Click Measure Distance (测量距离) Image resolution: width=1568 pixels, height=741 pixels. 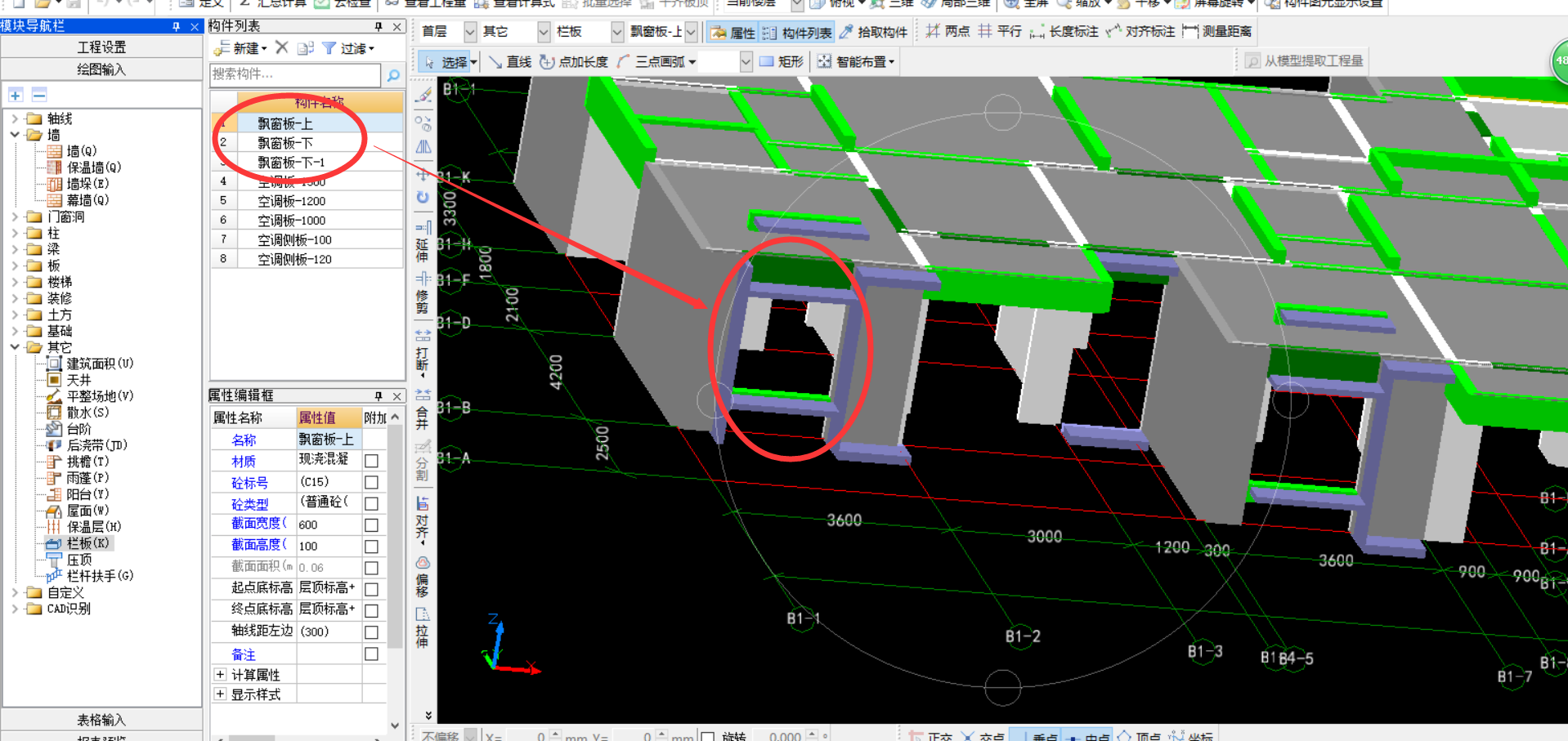pos(1217,32)
